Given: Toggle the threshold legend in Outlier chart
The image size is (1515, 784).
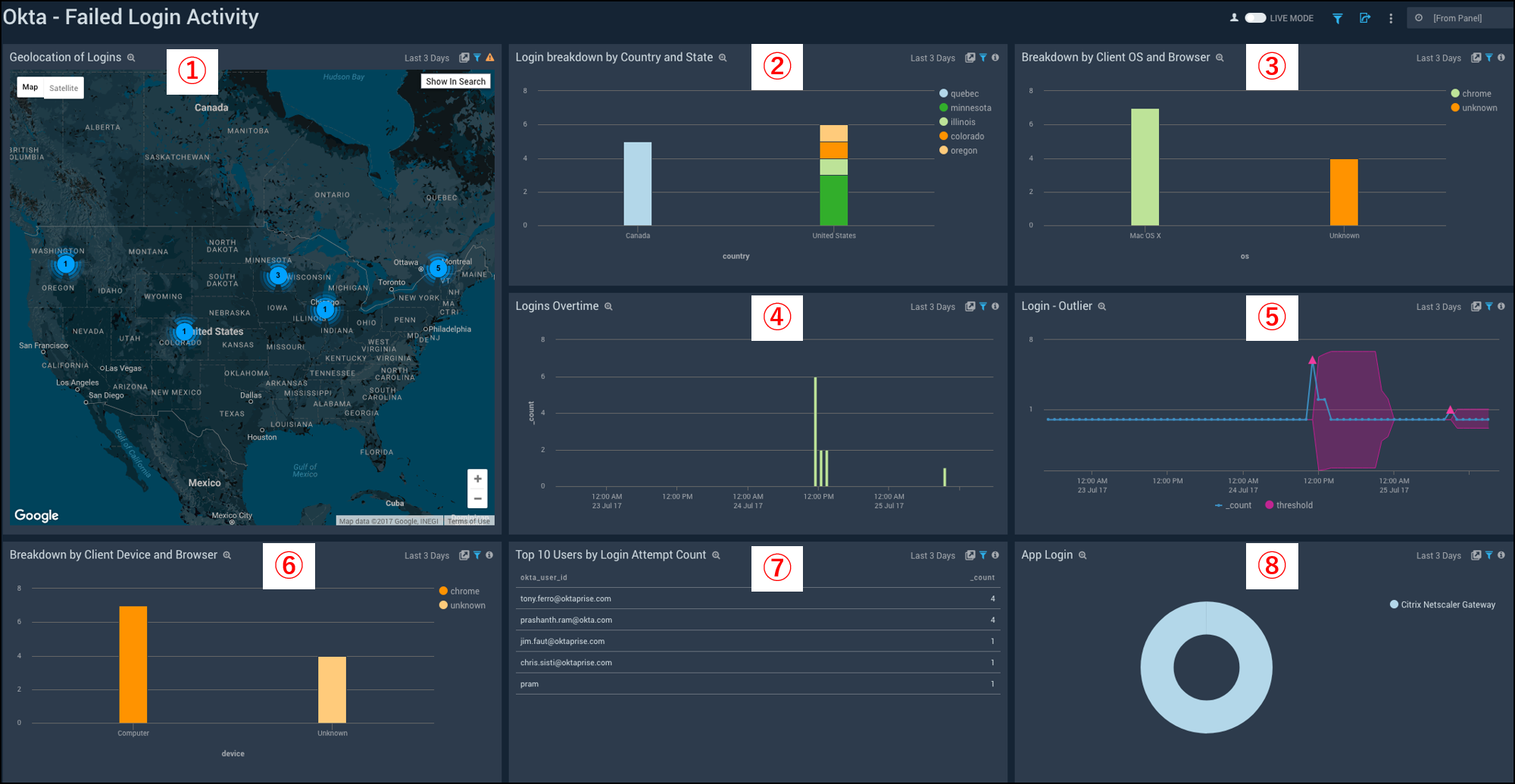Looking at the screenshot, I should 1289,505.
